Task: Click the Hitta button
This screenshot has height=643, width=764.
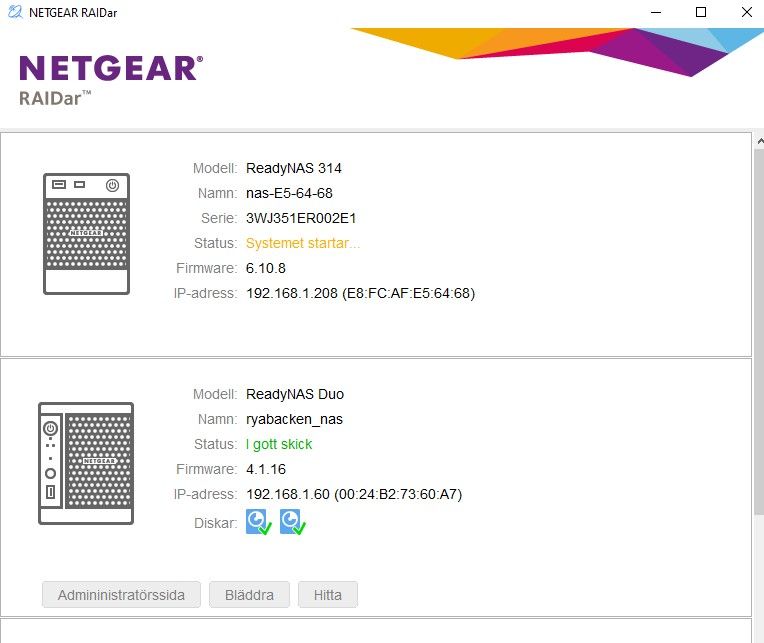Action: (x=327, y=595)
